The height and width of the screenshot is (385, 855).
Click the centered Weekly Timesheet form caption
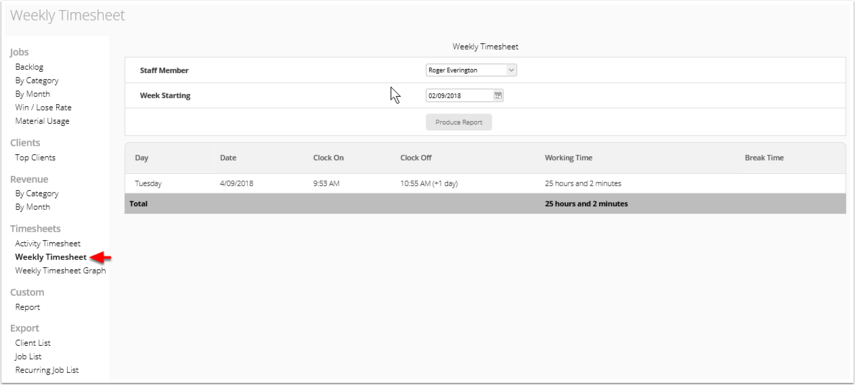tap(485, 47)
